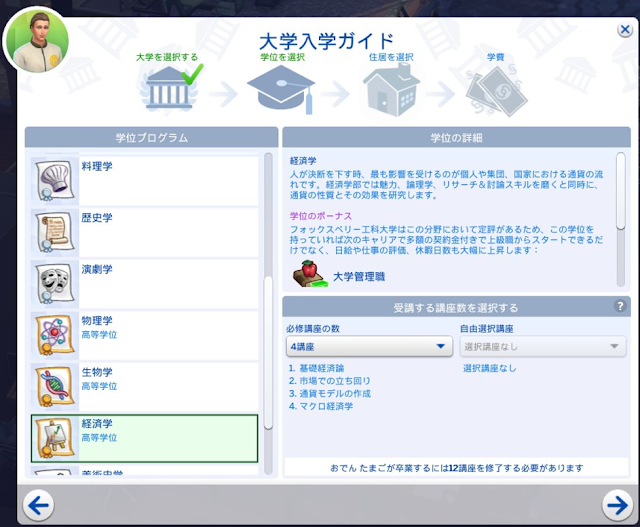Click the 学費 step label

[x=496, y=57]
